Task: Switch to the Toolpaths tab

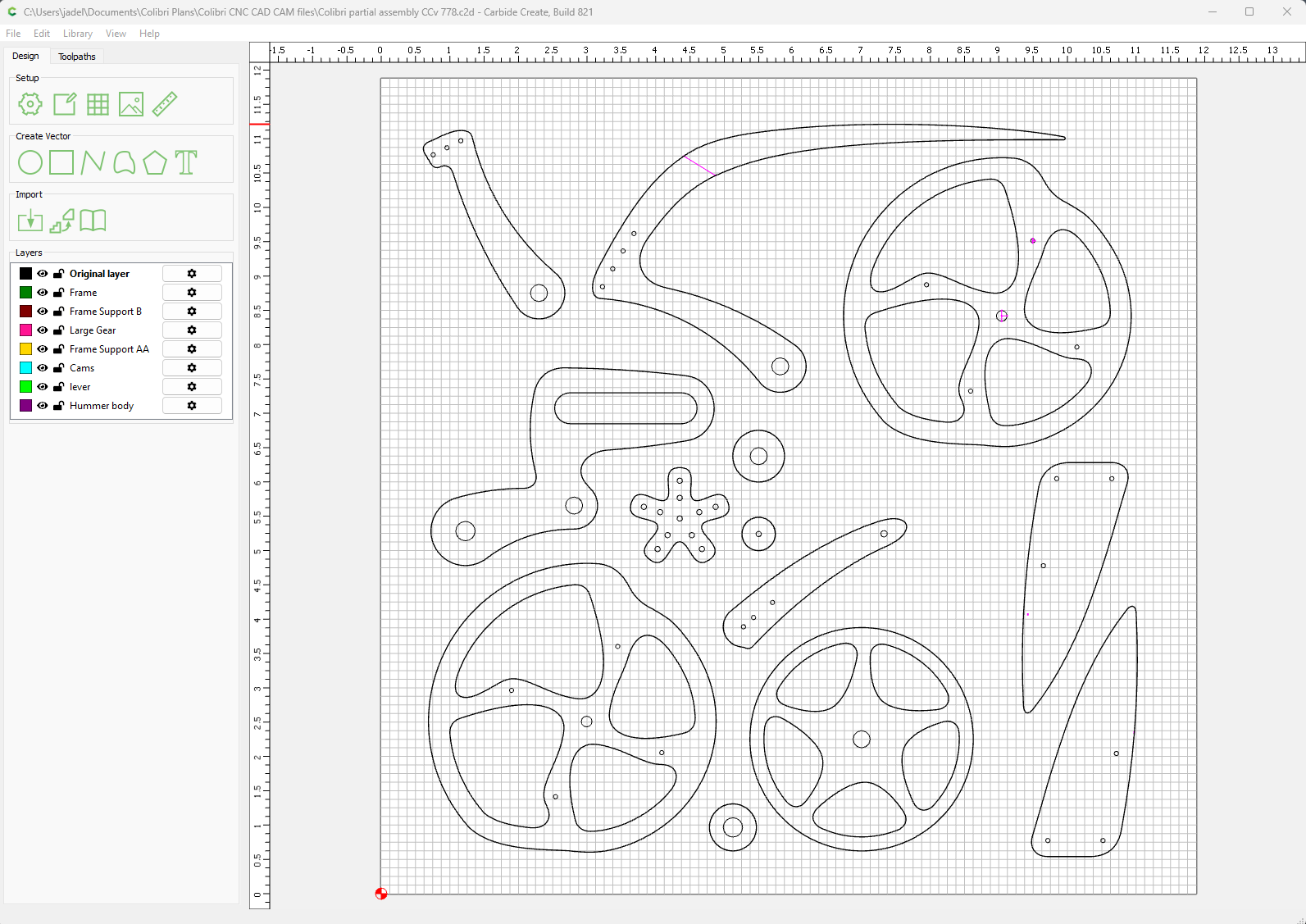Action: 77,57
